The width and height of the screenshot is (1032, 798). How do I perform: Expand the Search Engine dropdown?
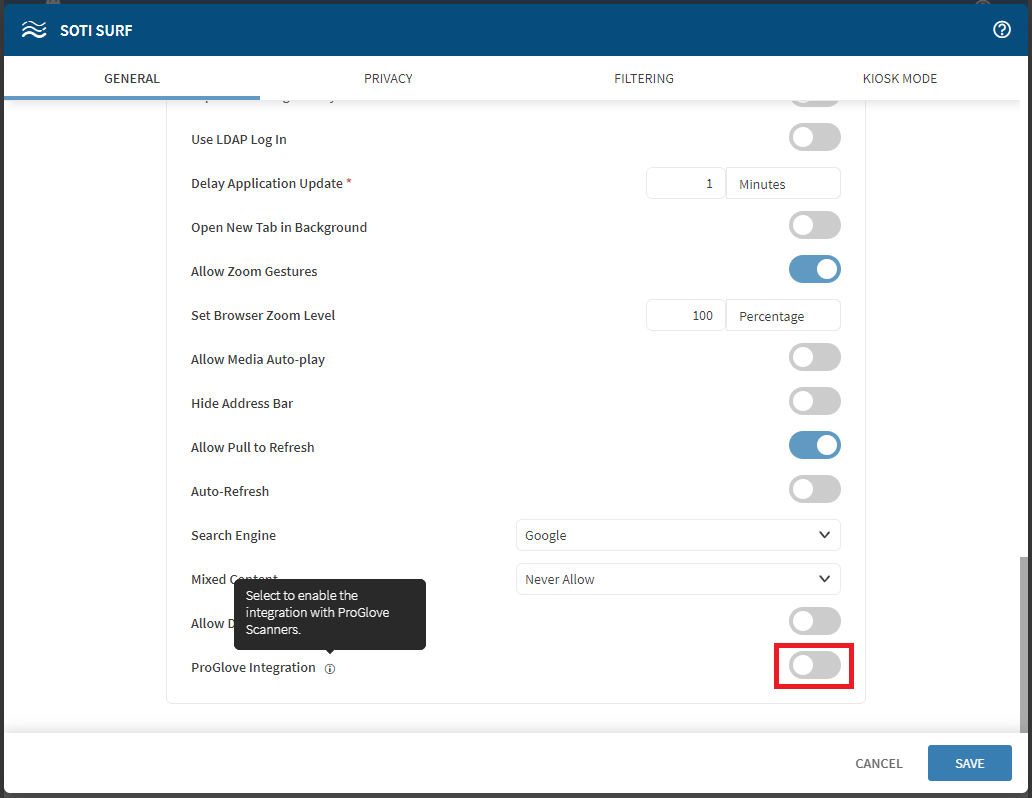point(678,535)
